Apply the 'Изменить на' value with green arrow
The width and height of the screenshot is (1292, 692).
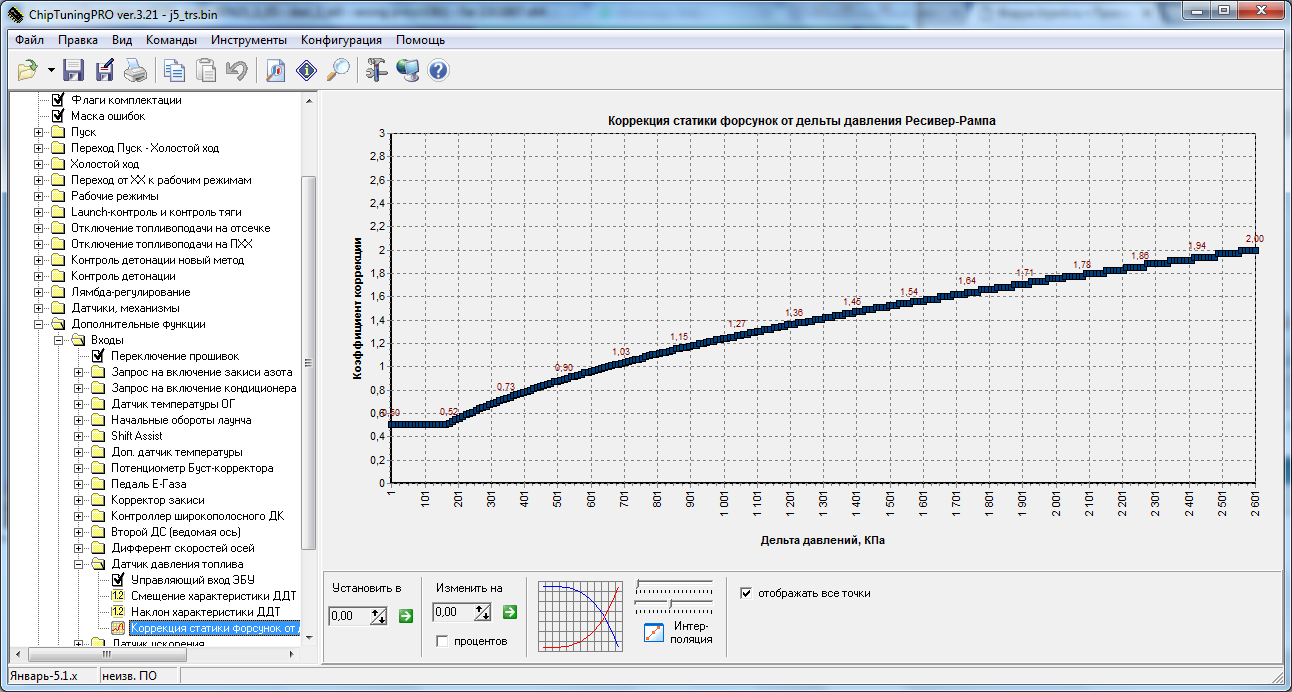click(x=509, y=612)
